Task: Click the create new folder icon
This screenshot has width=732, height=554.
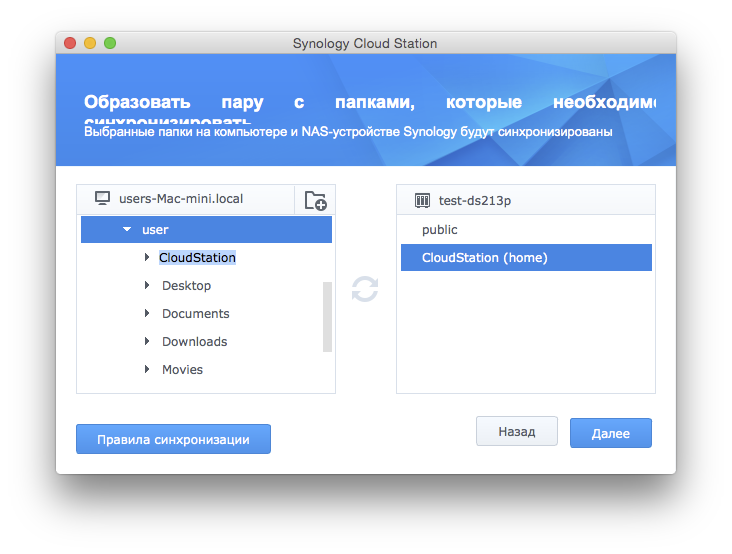Action: (316, 200)
